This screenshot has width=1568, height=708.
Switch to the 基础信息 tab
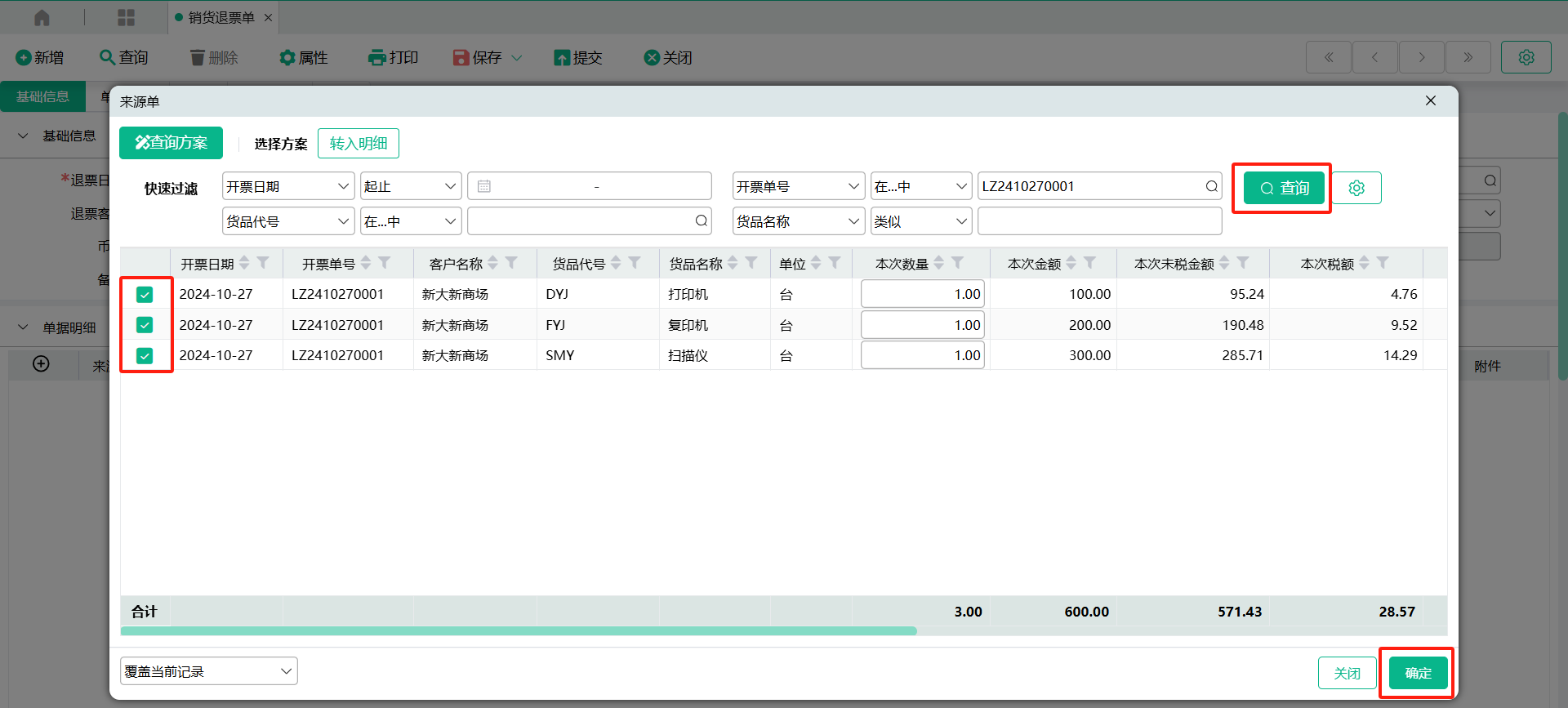(42, 96)
